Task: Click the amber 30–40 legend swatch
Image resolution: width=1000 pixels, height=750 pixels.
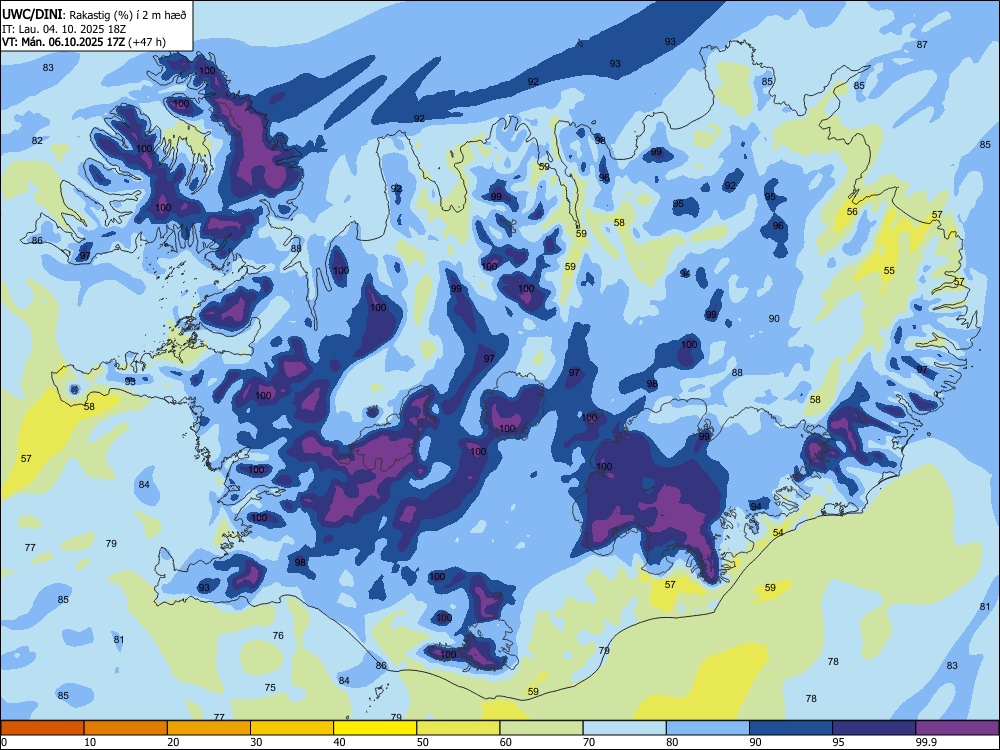Action: click(x=292, y=728)
